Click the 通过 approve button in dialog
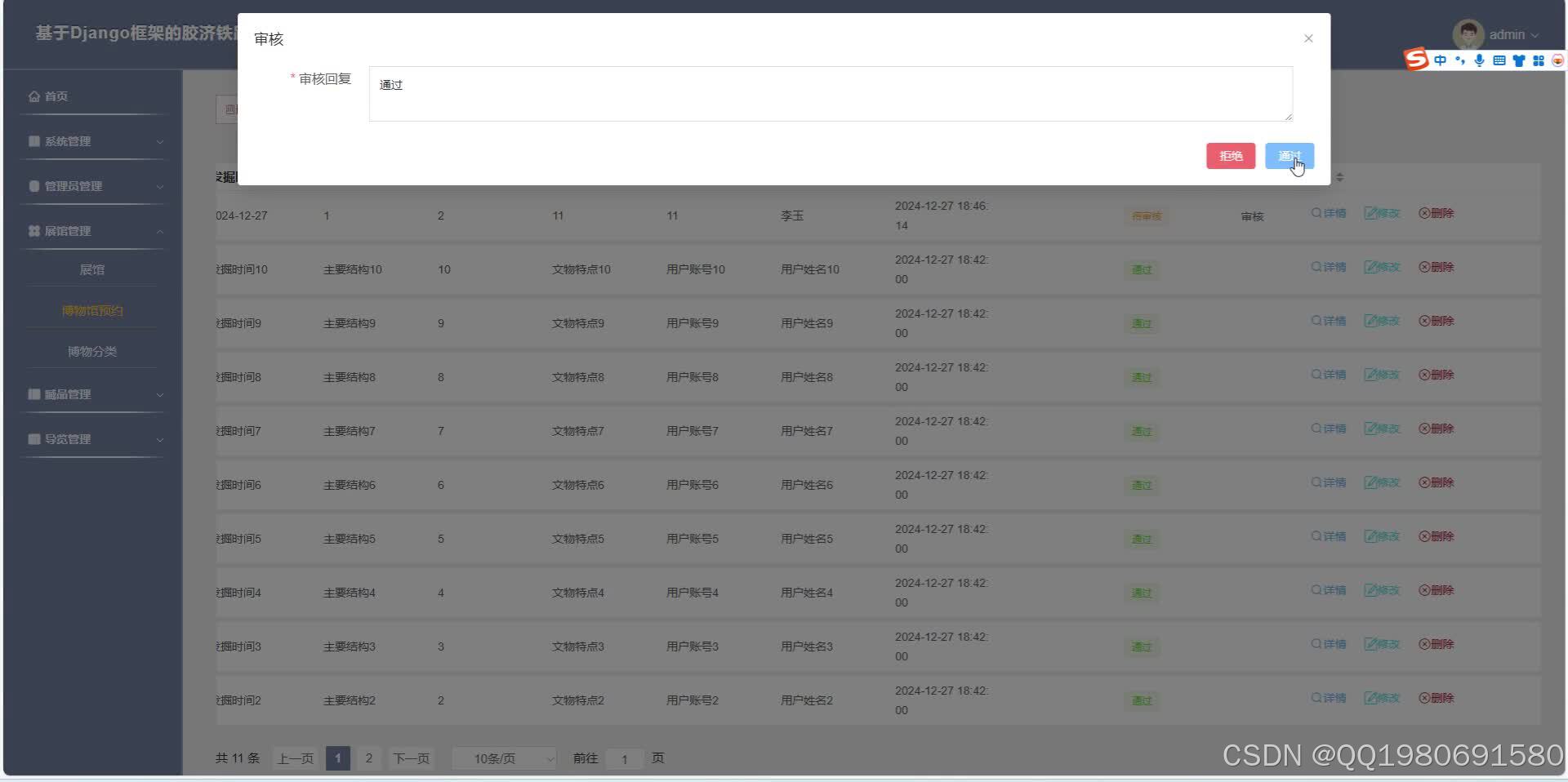This screenshot has width=1568, height=782. click(1289, 156)
